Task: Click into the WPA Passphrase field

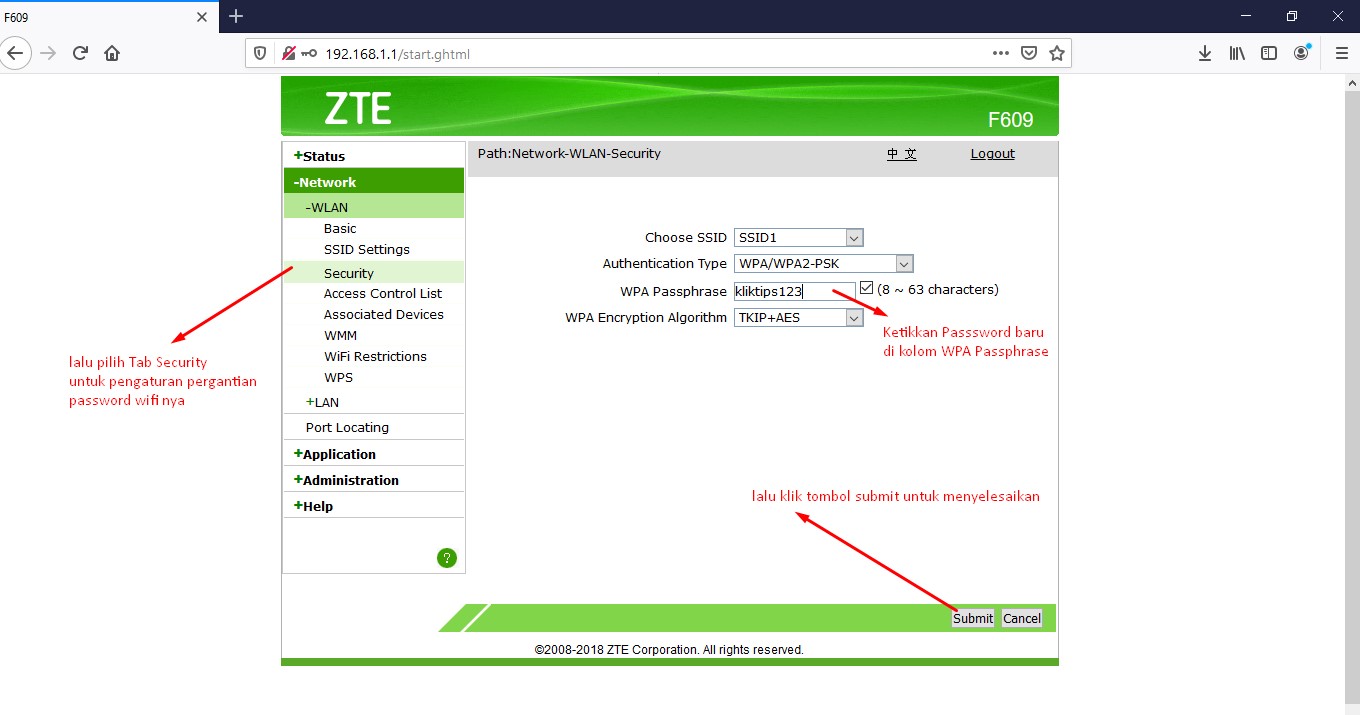Action: pos(795,291)
